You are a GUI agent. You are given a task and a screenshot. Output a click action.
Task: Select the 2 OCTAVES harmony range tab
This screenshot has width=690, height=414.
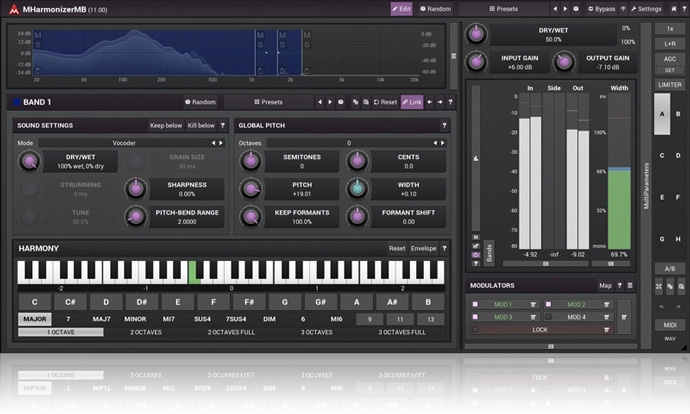(x=145, y=332)
